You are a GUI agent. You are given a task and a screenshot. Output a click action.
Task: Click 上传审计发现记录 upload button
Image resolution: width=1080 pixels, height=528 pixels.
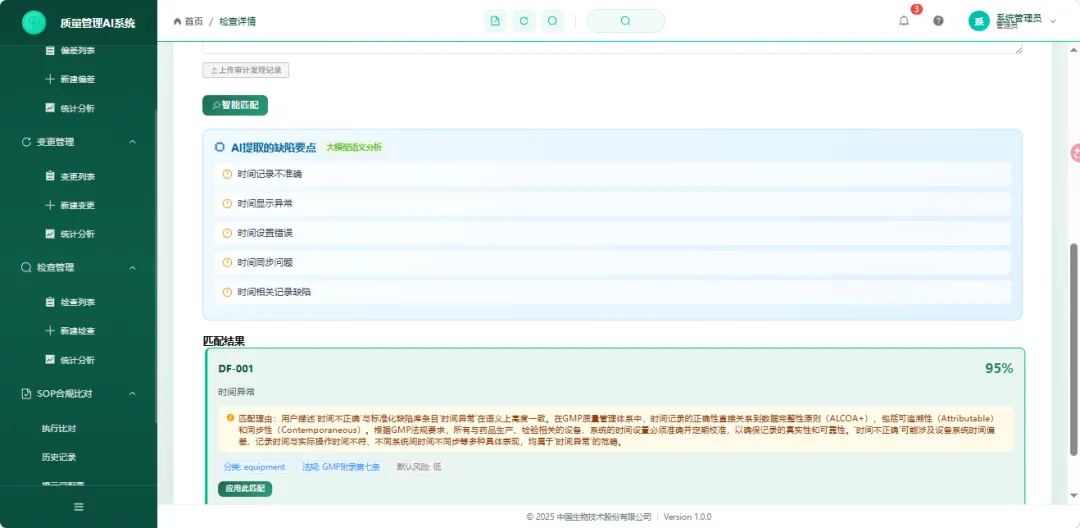(246, 70)
